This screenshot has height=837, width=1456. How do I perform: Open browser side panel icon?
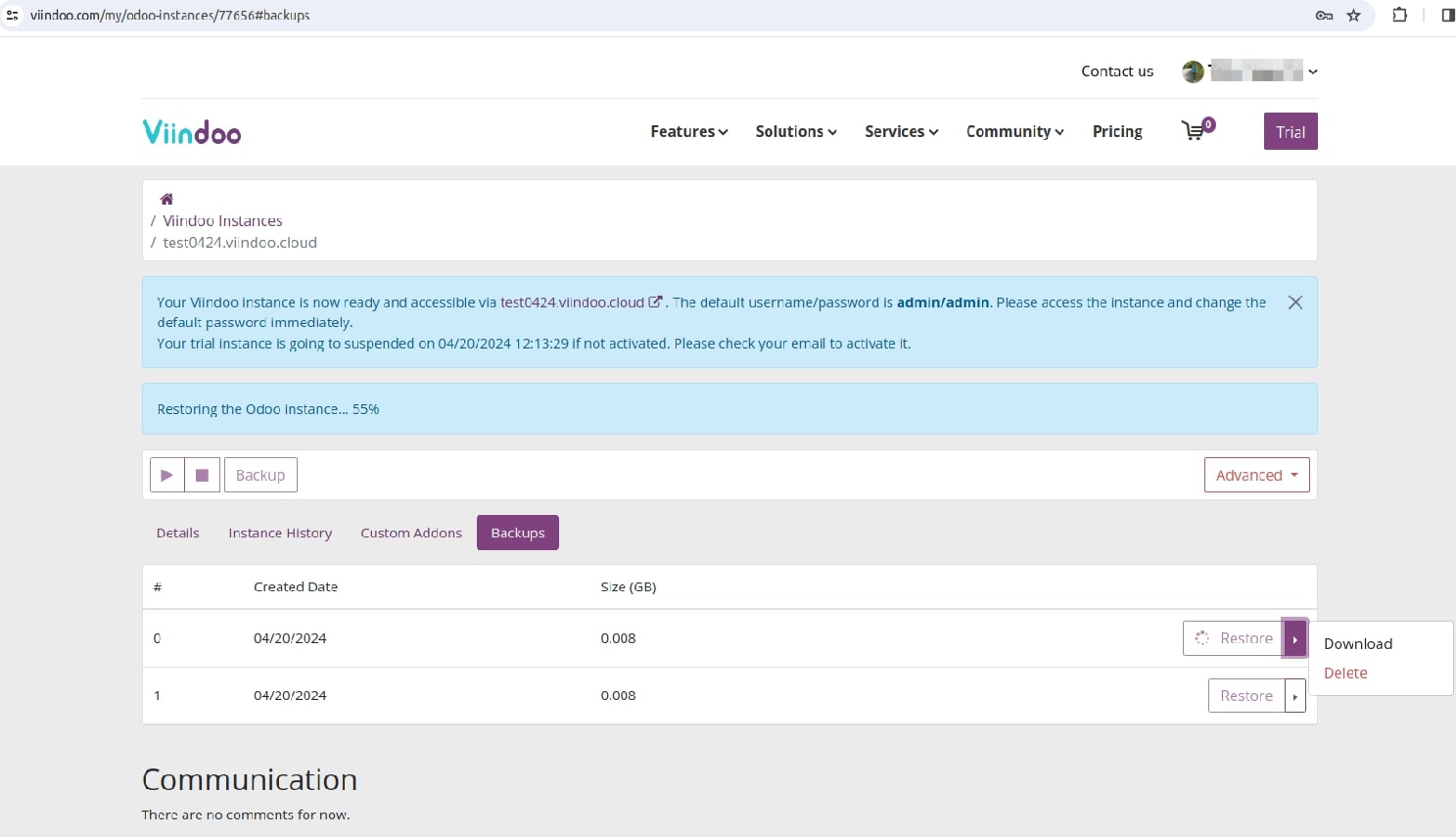(x=1447, y=16)
